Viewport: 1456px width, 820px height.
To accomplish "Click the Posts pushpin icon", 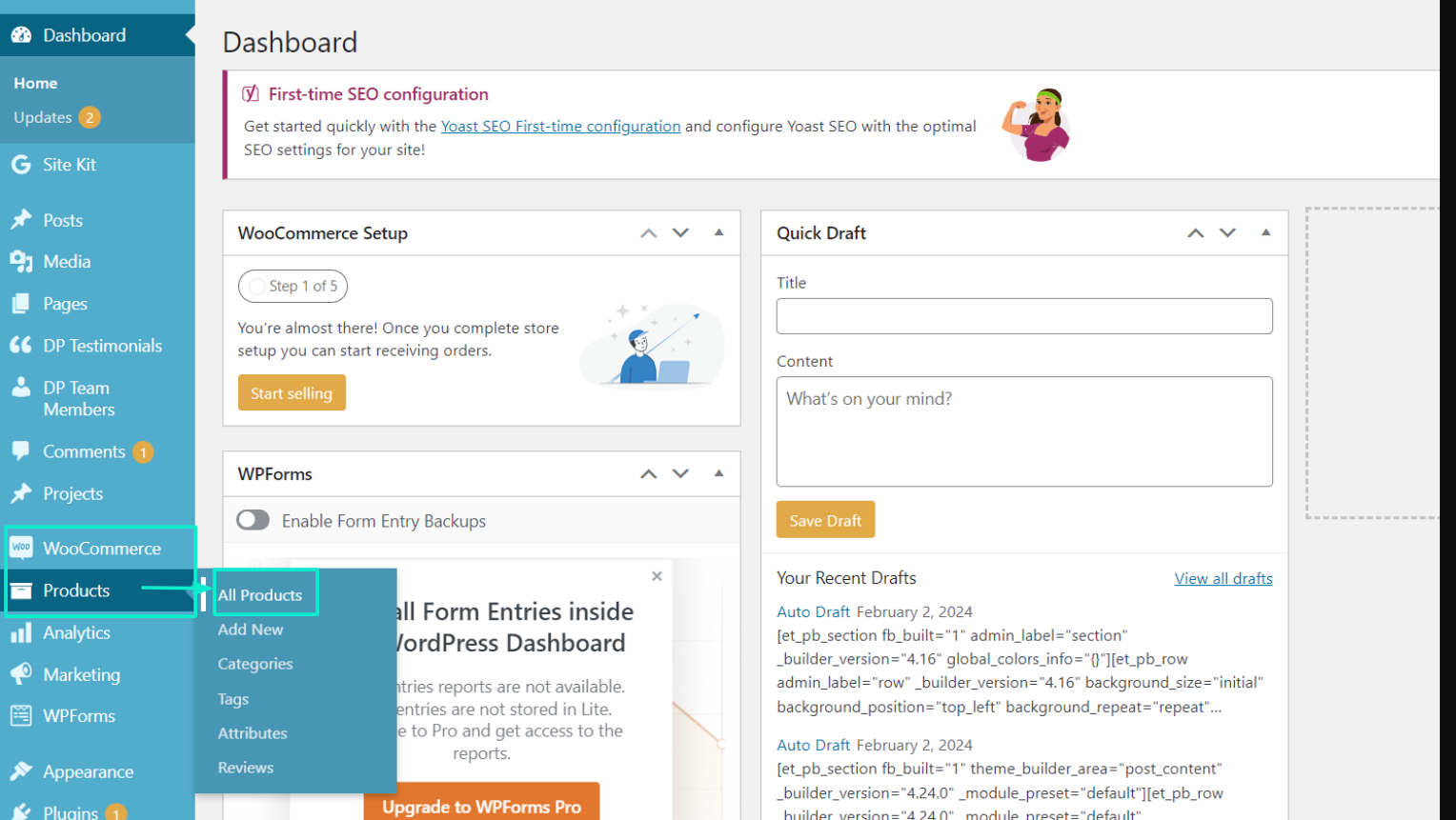I will click(x=21, y=220).
